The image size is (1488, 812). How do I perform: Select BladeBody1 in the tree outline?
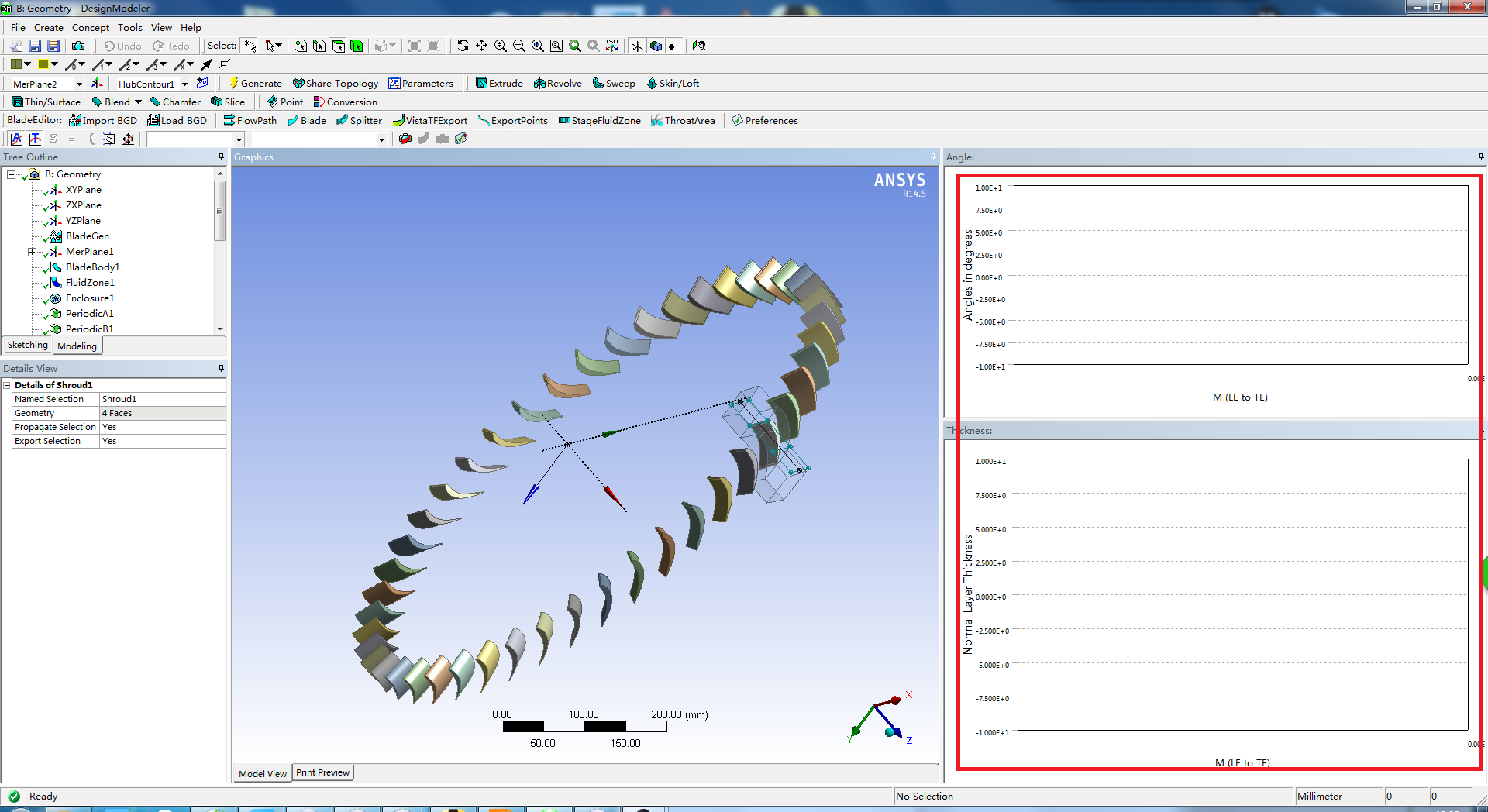[92, 267]
